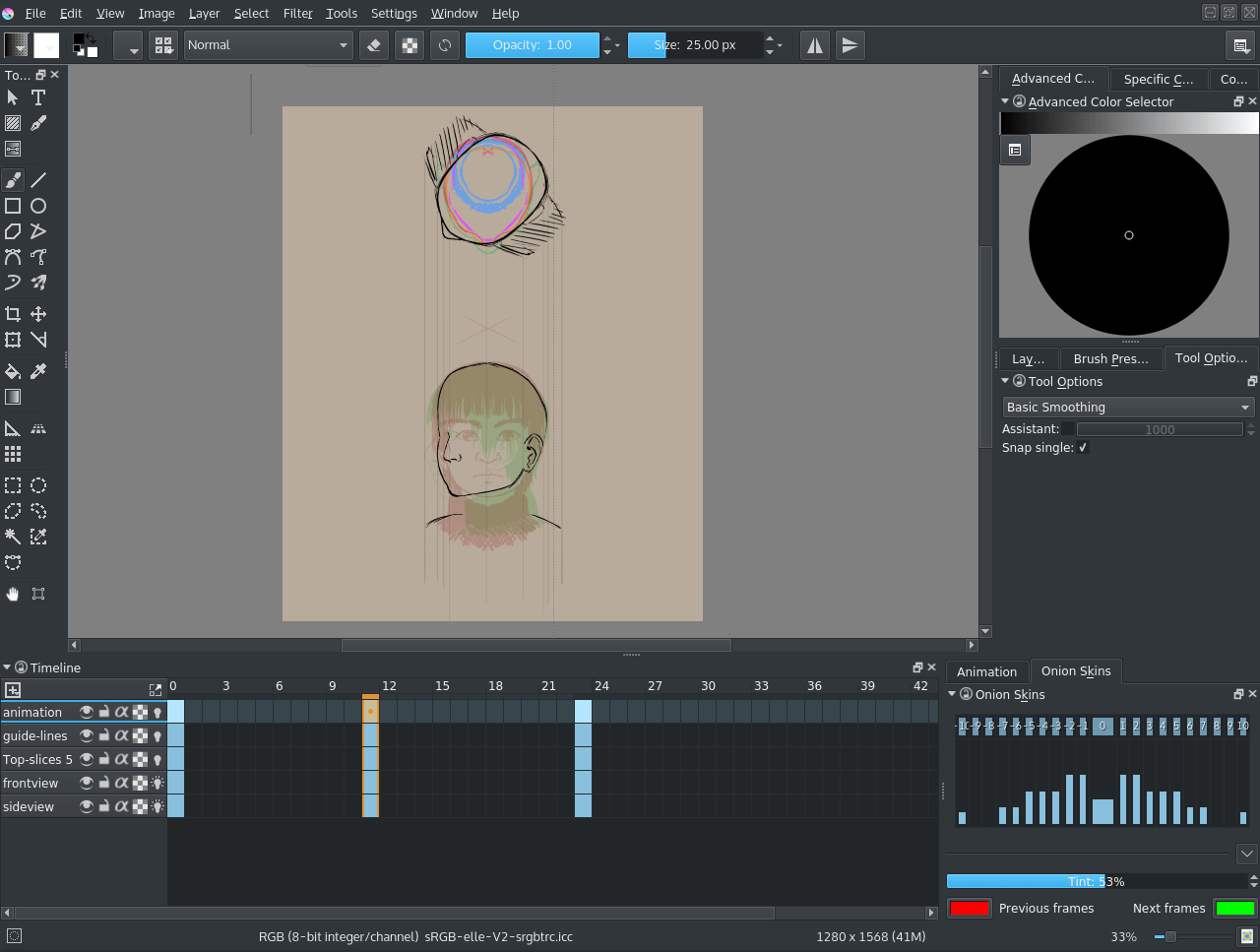Hide the guide-lines layer
This screenshot has width=1260, height=952.
[87, 735]
